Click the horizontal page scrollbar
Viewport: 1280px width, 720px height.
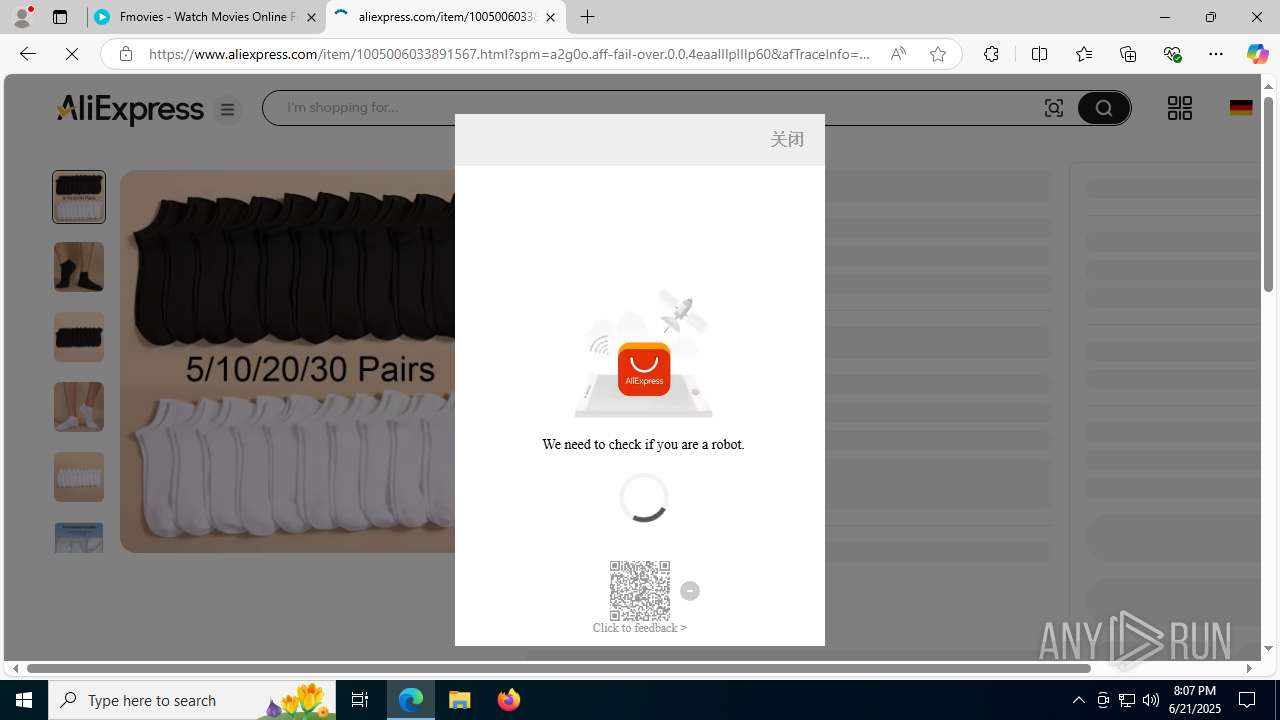(558, 668)
